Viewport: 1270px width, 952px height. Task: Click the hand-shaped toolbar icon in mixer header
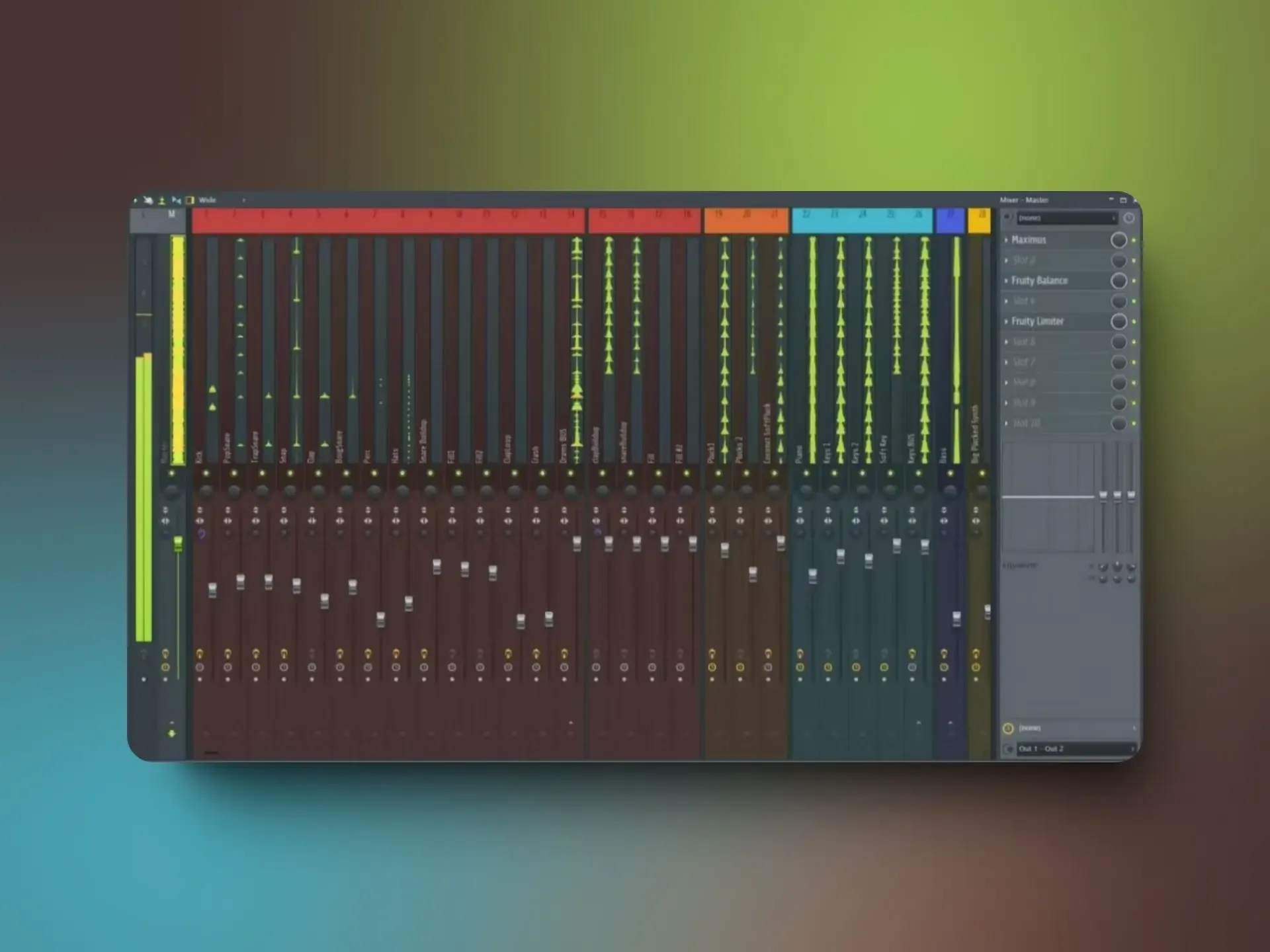coord(148,200)
